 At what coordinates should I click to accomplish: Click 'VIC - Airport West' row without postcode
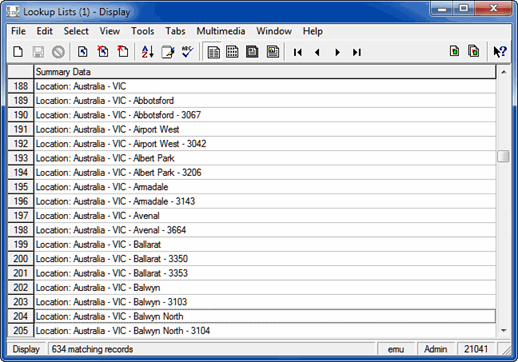point(265,129)
